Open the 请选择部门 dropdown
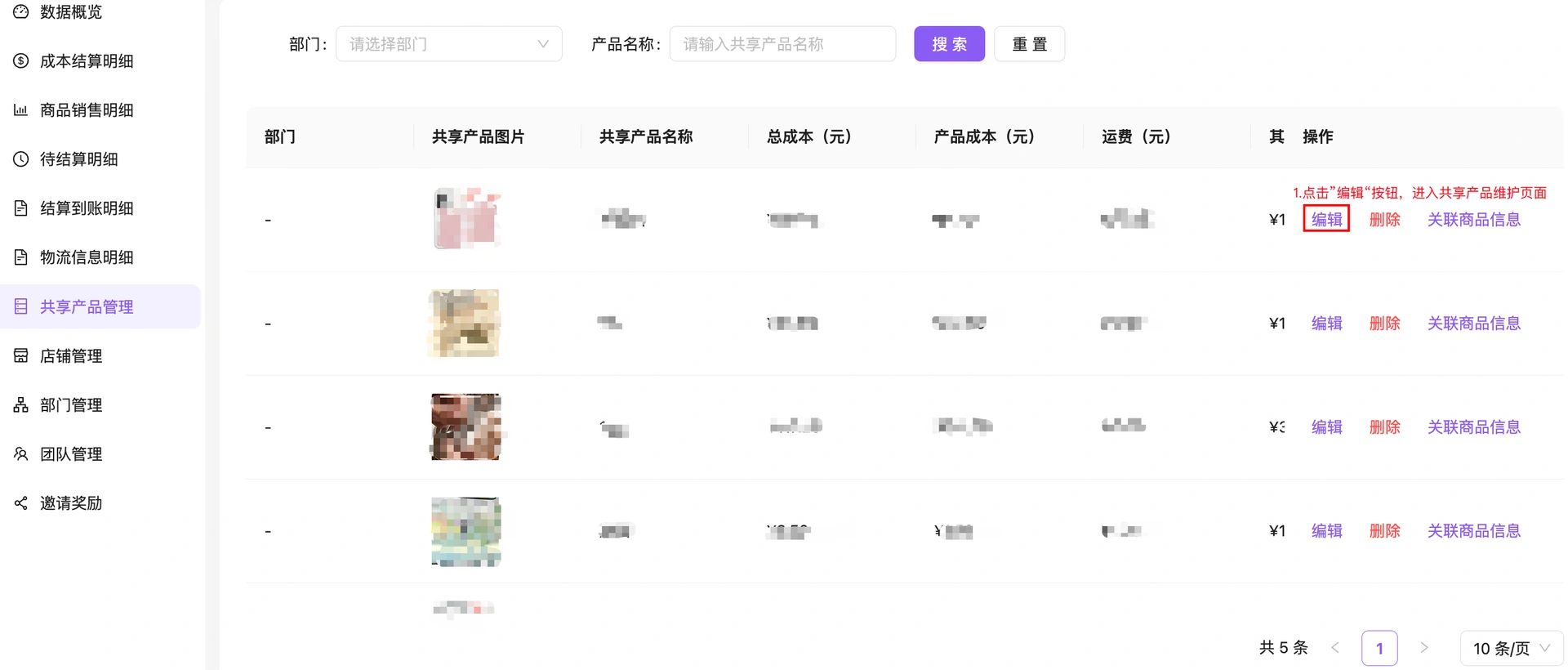1568x670 pixels. [449, 44]
